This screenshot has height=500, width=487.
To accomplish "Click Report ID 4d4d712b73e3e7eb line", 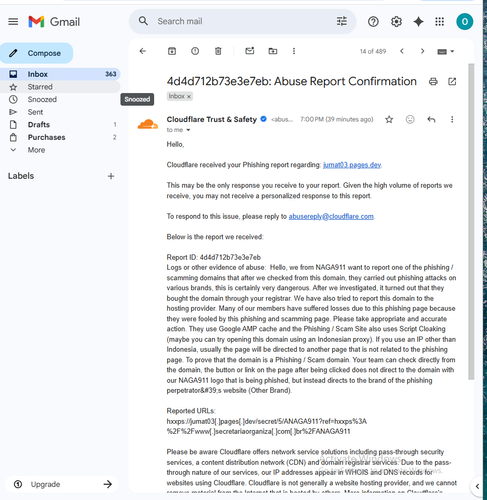I will coord(214,257).
